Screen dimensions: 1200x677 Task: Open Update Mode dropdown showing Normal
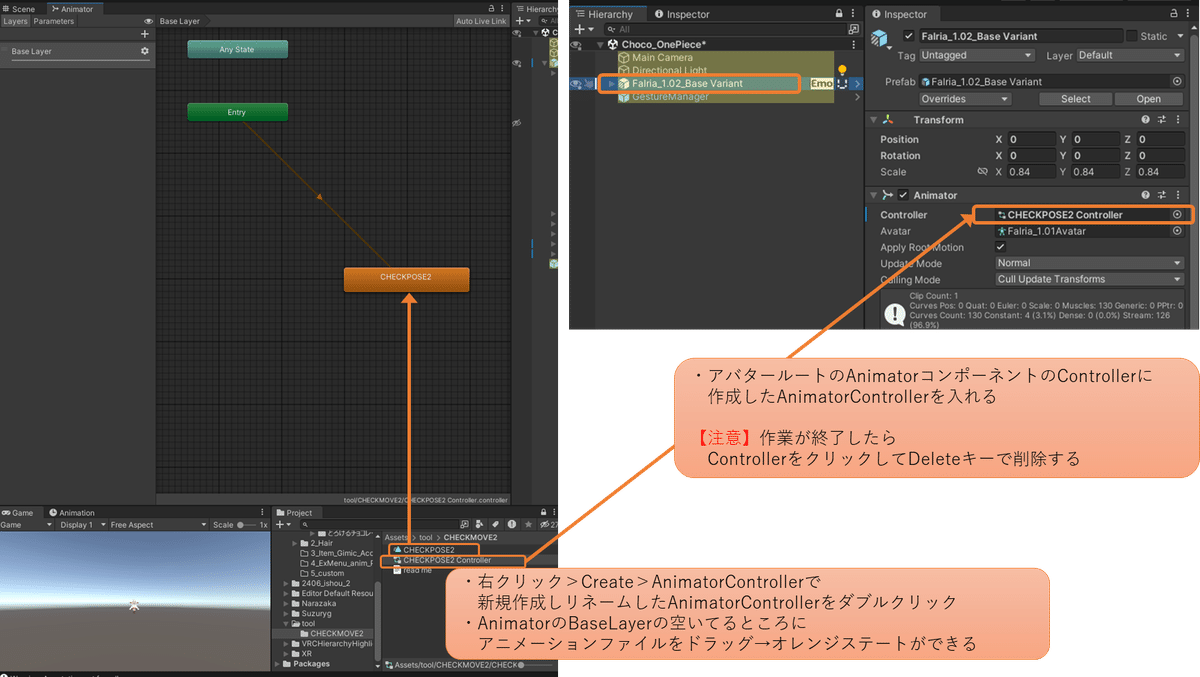(1089, 263)
